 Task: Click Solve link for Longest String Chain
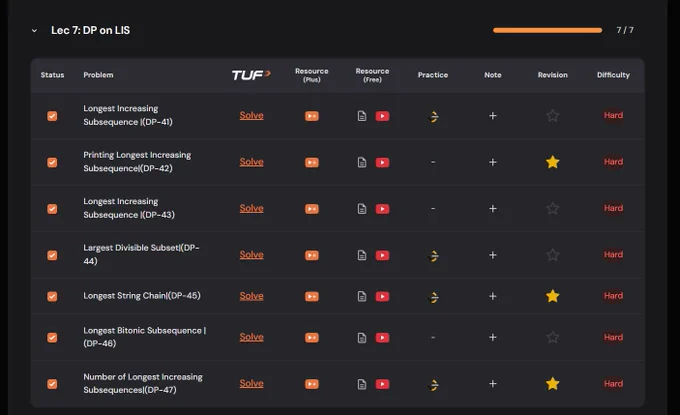click(252, 296)
